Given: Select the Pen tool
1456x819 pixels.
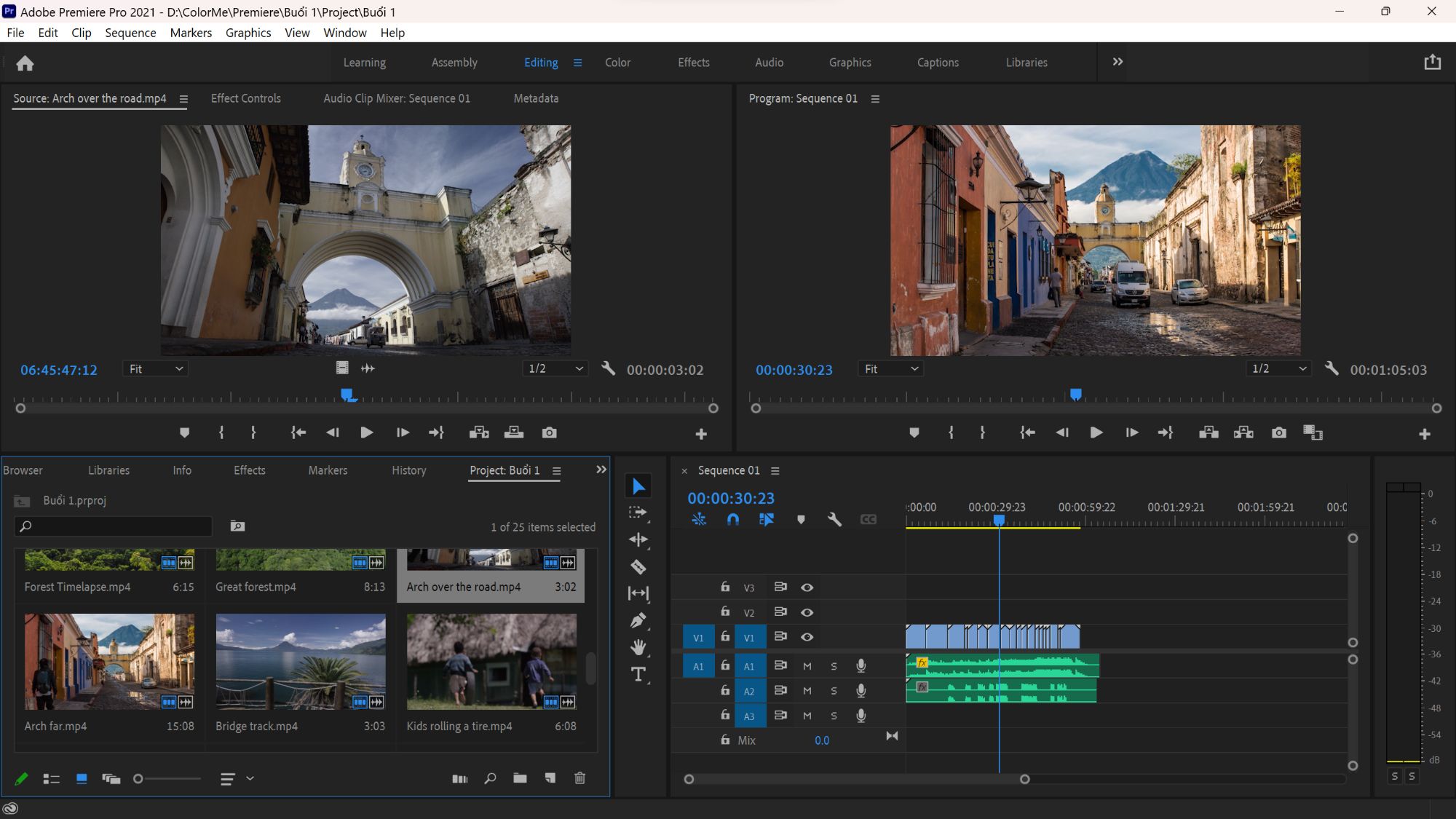Looking at the screenshot, I should [638, 620].
